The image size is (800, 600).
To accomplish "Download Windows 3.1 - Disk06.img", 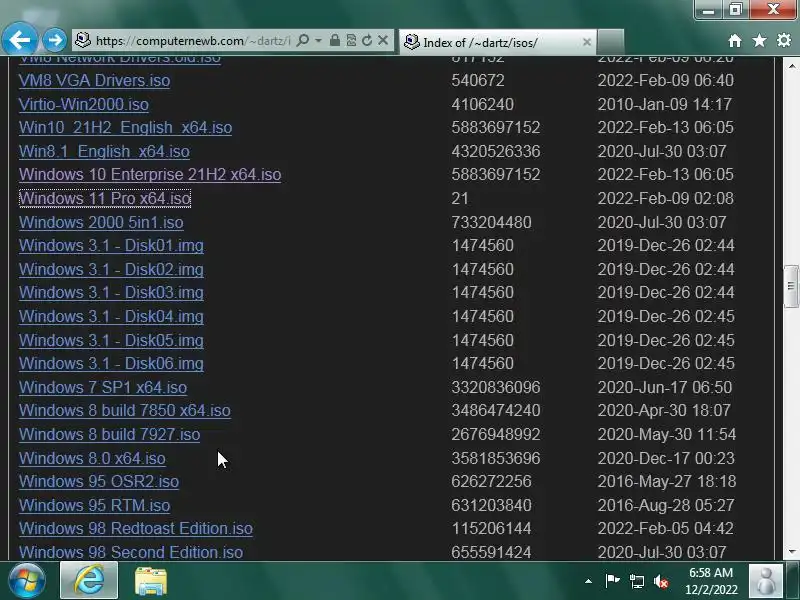I will coord(111,363).
